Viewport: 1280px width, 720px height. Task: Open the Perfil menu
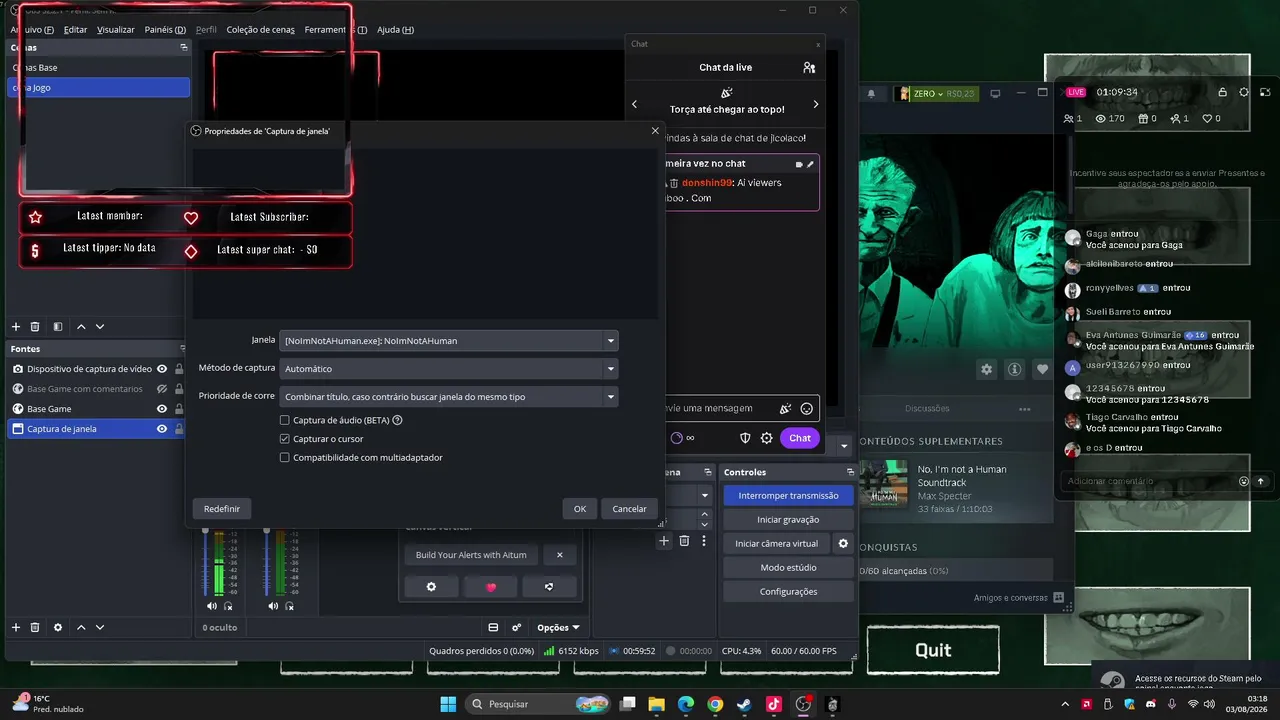click(206, 30)
